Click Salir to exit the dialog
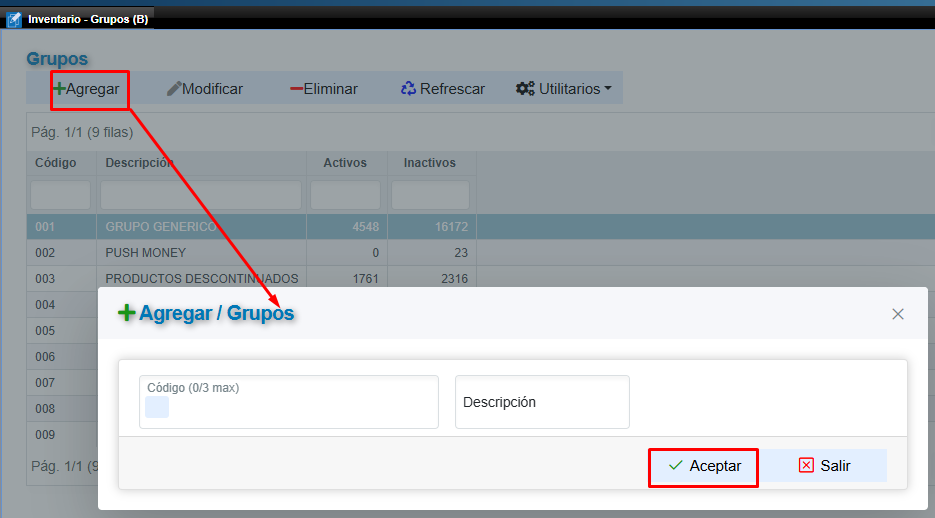Image resolution: width=935 pixels, height=518 pixels. coord(825,466)
